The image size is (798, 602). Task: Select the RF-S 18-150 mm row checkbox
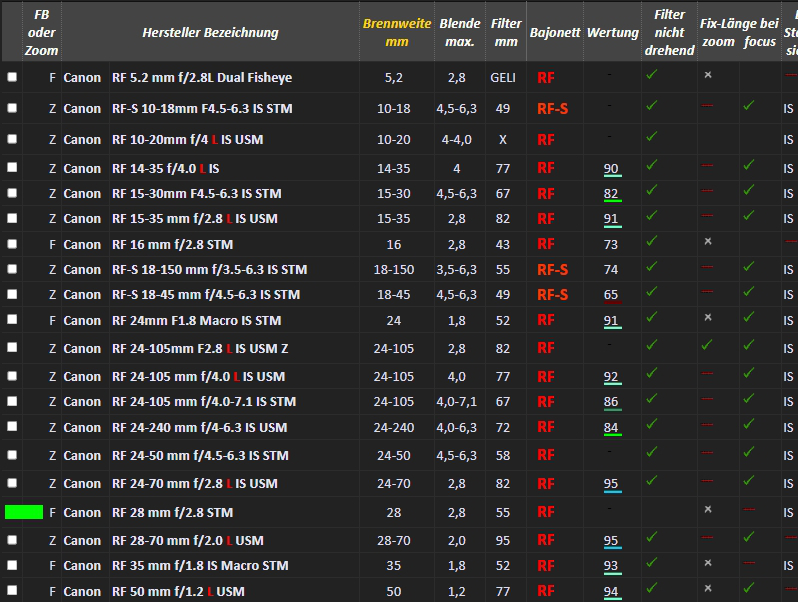(12, 269)
